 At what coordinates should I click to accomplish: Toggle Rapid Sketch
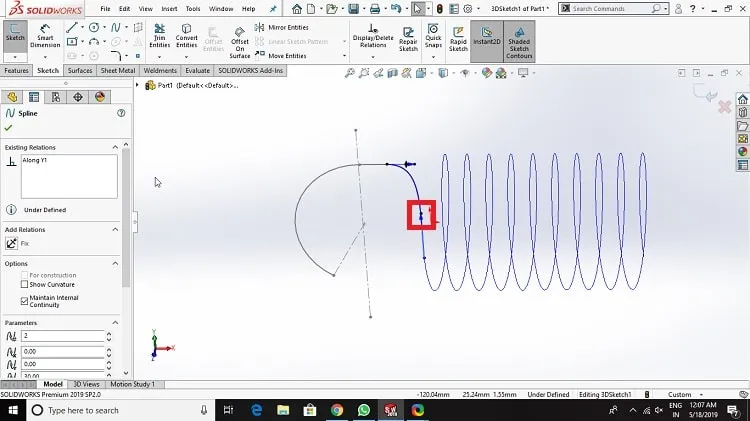coord(458,38)
